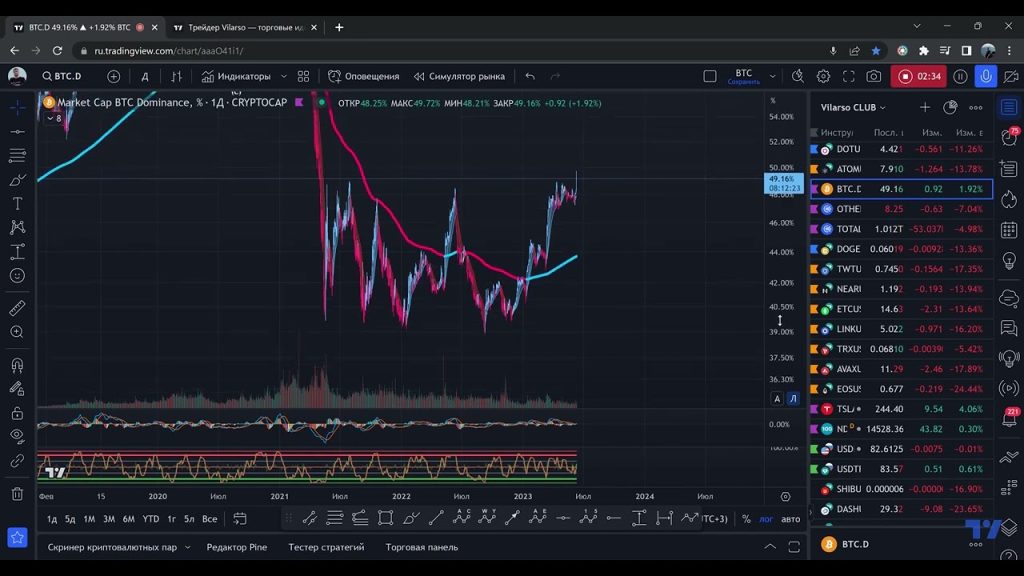1024x576 pixels.
Task: Toggle percent scale '%' button
Action: [x=746, y=519]
